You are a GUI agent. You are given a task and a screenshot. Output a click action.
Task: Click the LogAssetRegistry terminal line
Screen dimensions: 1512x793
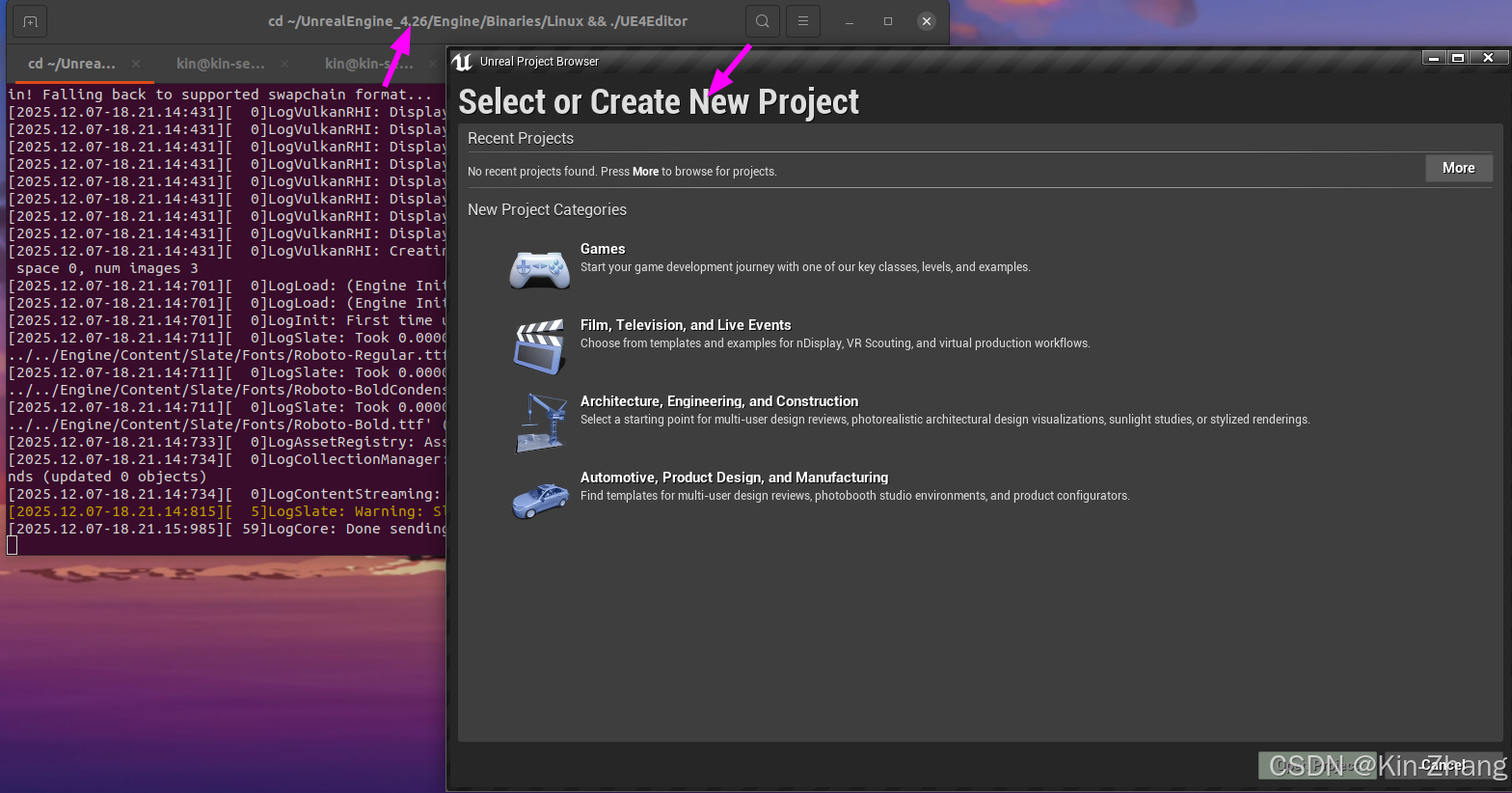pyautogui.click(x=226, y=442)
